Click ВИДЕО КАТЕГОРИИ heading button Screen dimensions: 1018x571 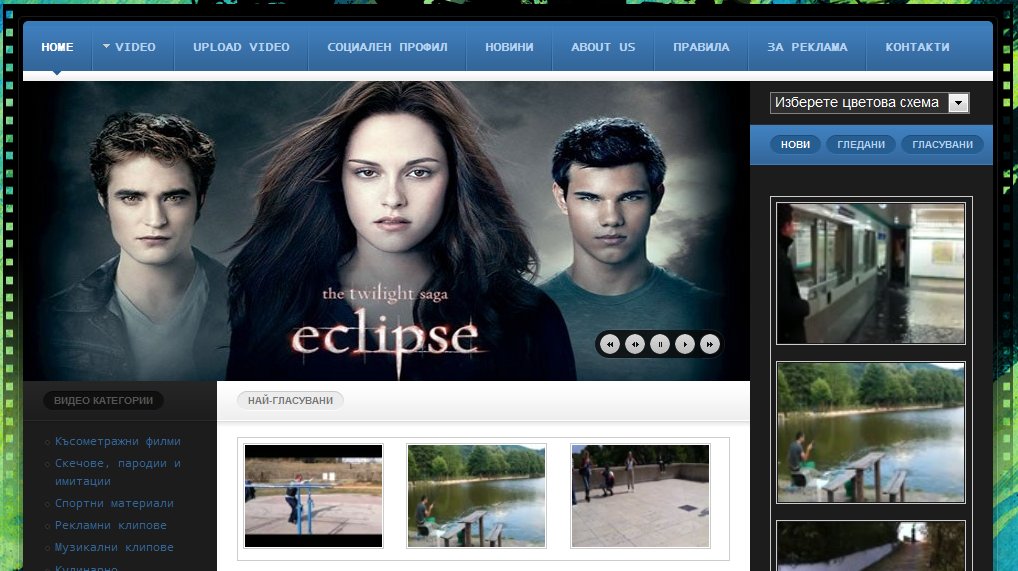[103, 400]
